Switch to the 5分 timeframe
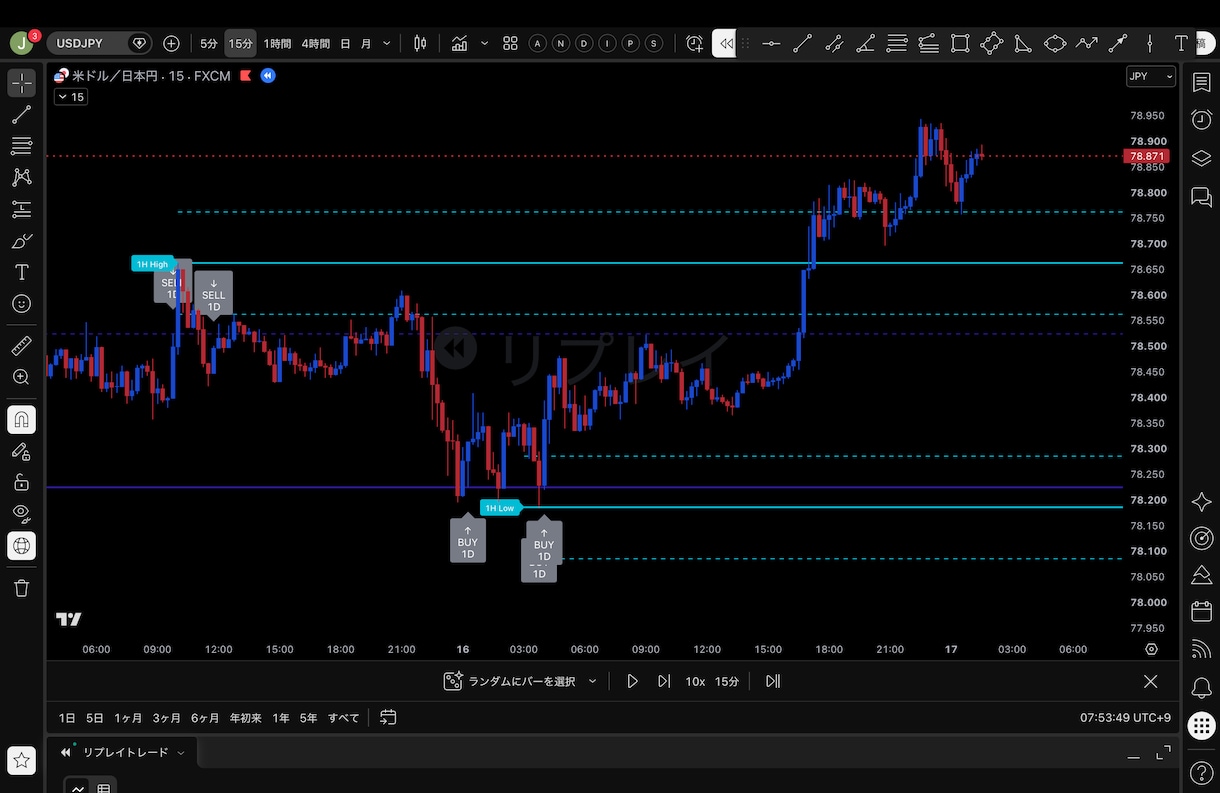 coord(208,43)
